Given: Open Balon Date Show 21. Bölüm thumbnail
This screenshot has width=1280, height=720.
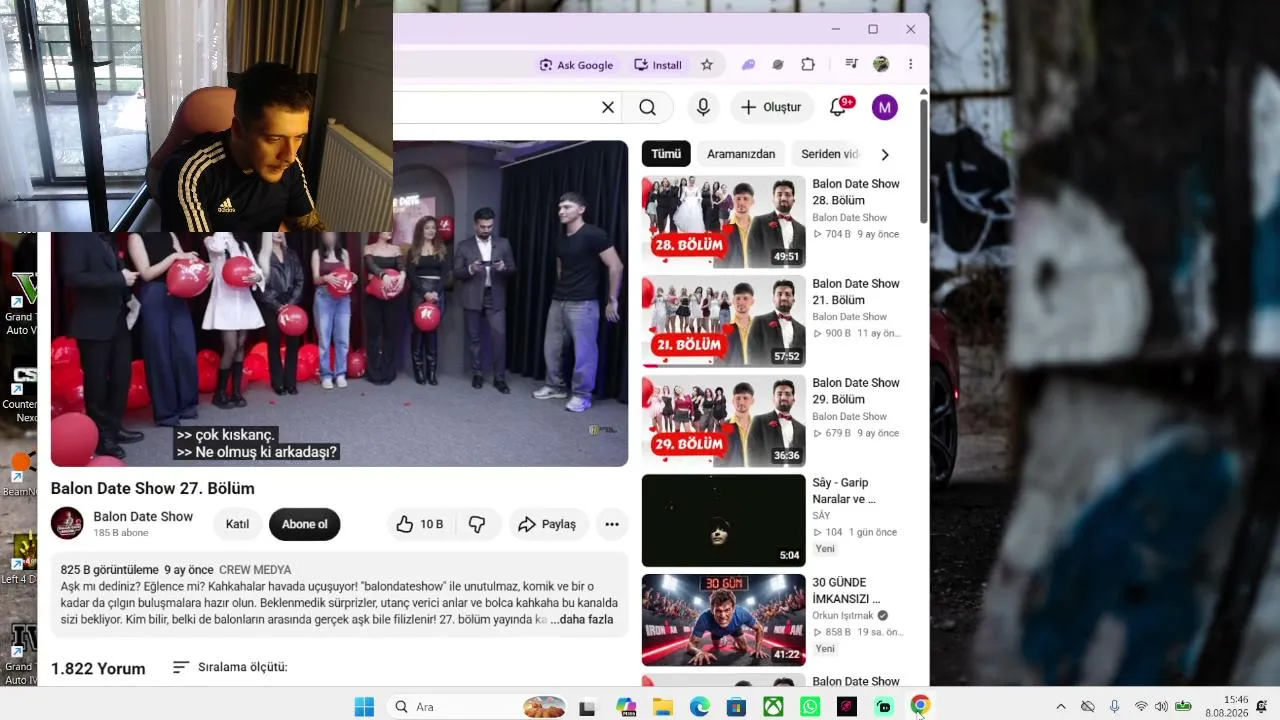Looking at the screenshot, I should (723, 322).
